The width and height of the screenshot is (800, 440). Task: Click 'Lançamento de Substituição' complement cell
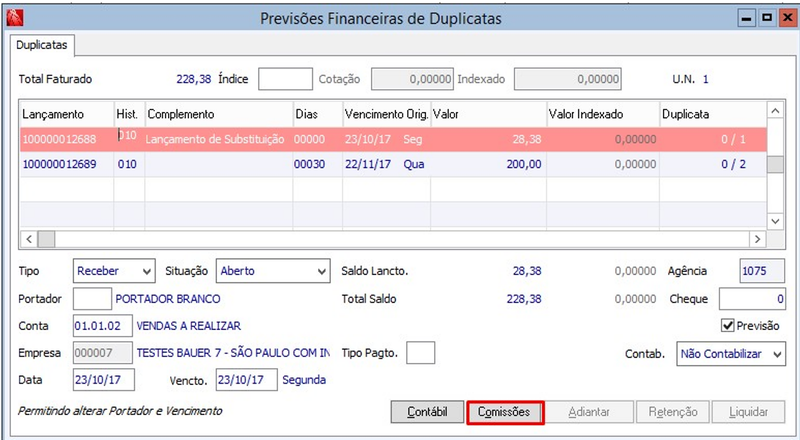[219, 139]
